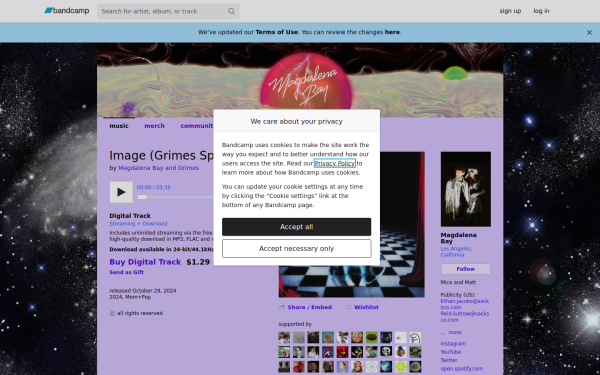
Task: Click the last supporter avatar in the third row
Action: click(x=415, y=367)
